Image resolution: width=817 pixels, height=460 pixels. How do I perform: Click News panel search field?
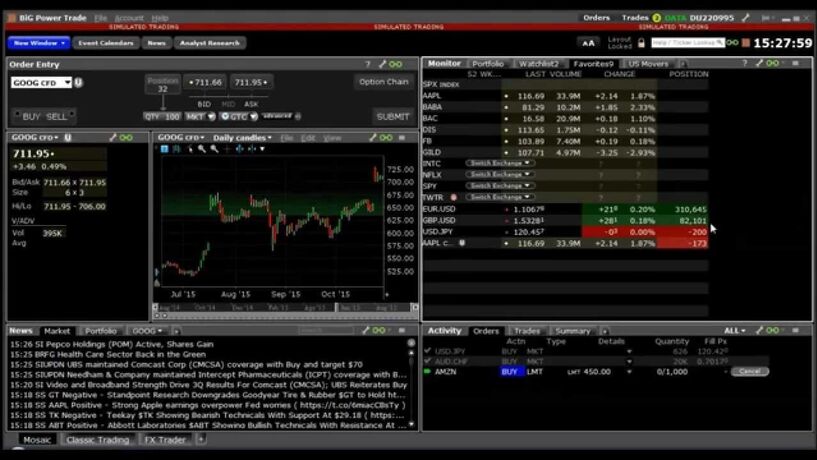pyautogui.click(x=326, y=330)
